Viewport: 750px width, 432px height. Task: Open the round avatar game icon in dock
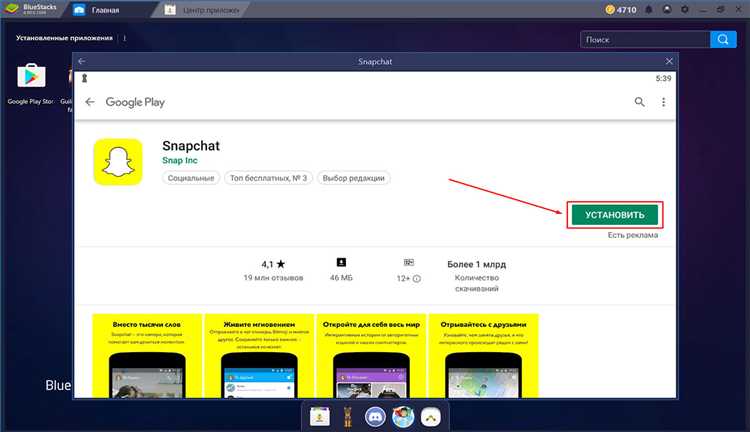[x=403, y=417]
